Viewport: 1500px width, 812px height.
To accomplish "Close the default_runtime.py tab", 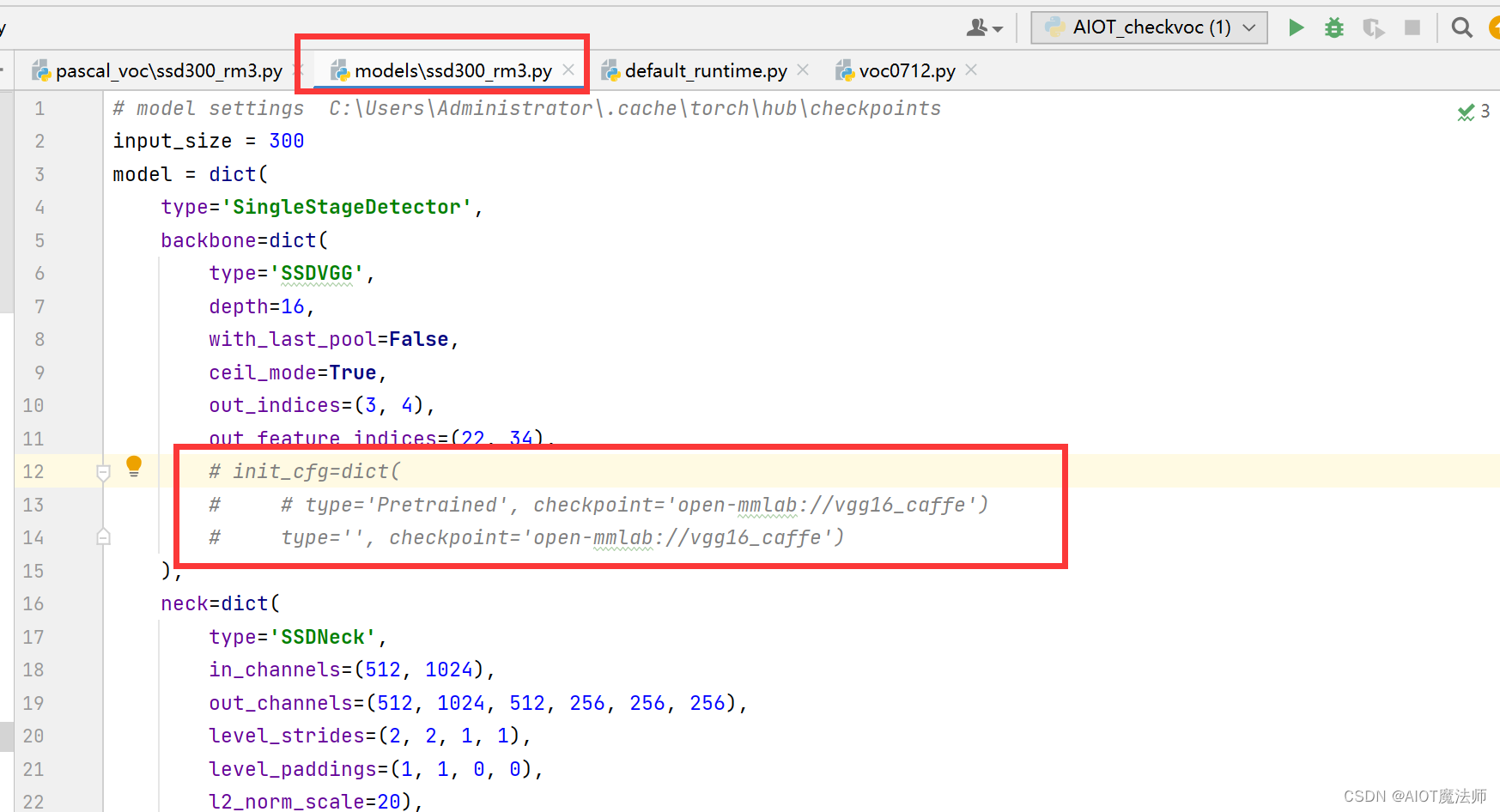I will click(803, 70).
